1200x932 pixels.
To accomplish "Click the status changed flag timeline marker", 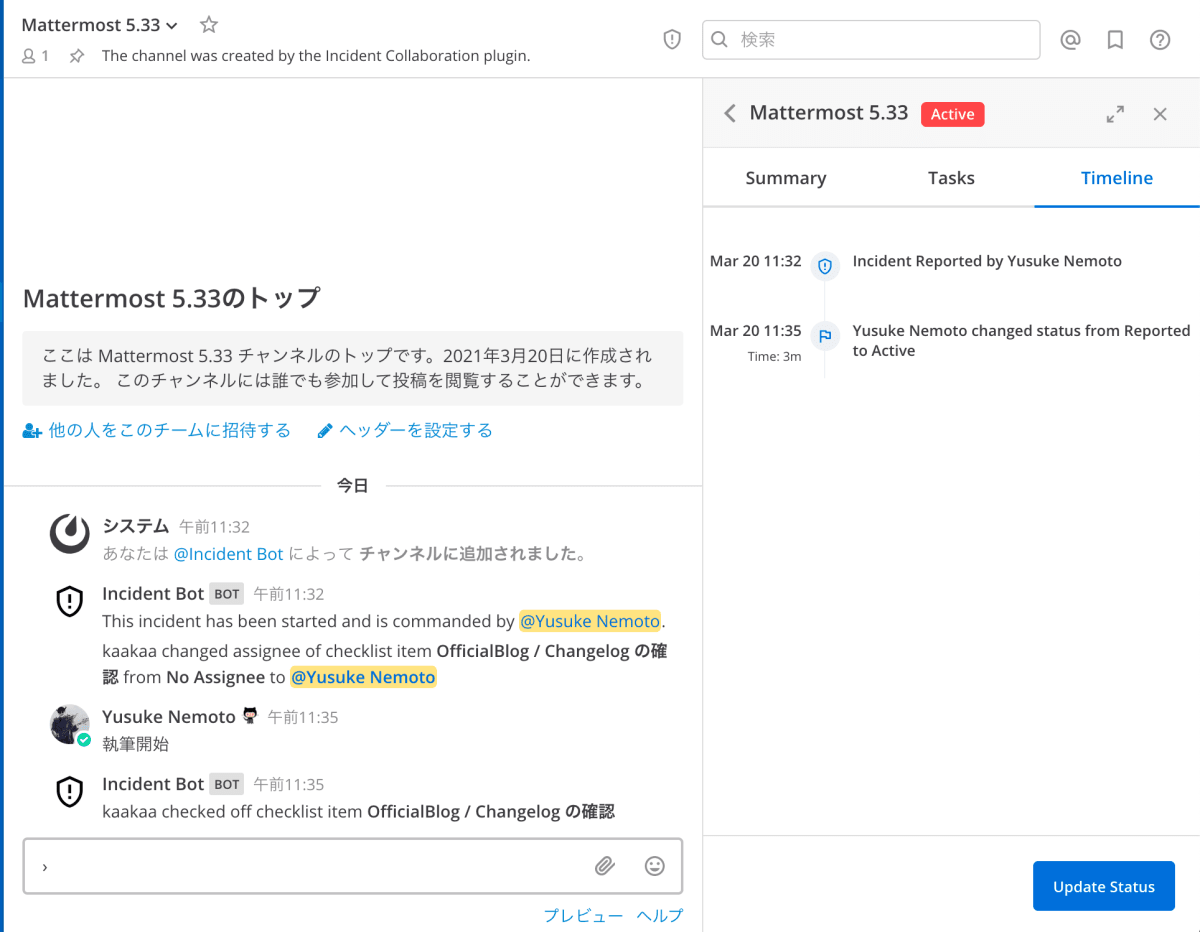I will 825,336.
